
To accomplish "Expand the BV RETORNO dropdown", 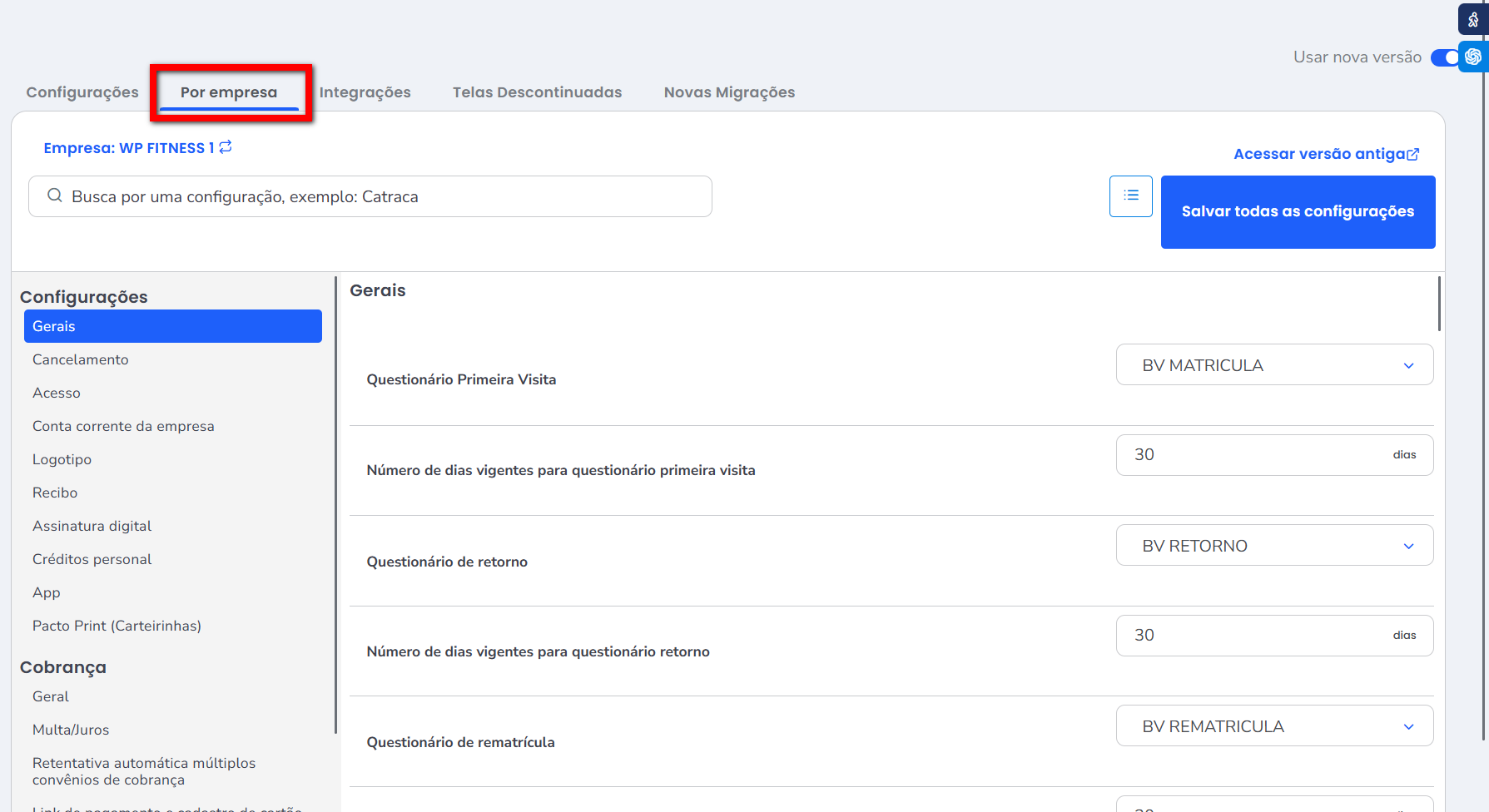I will coord(1274,546).
